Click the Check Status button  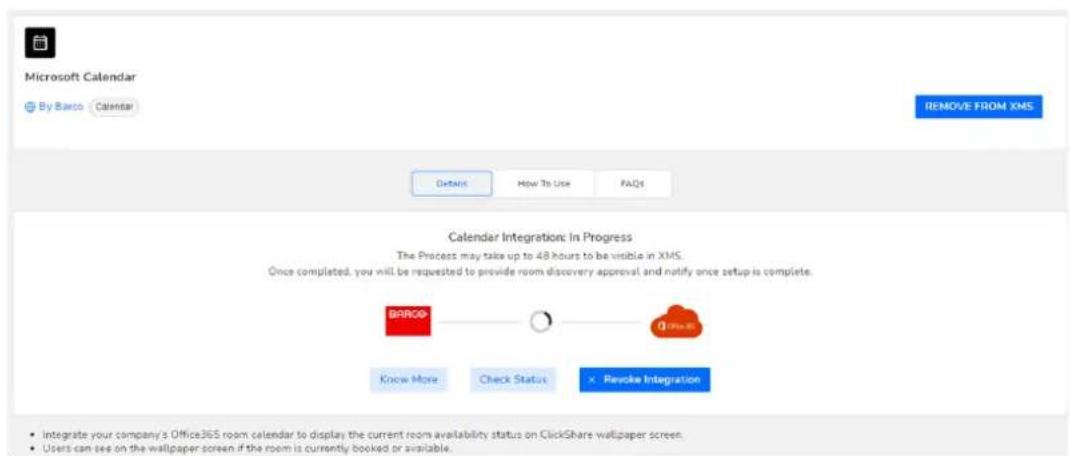pos(512,380)
